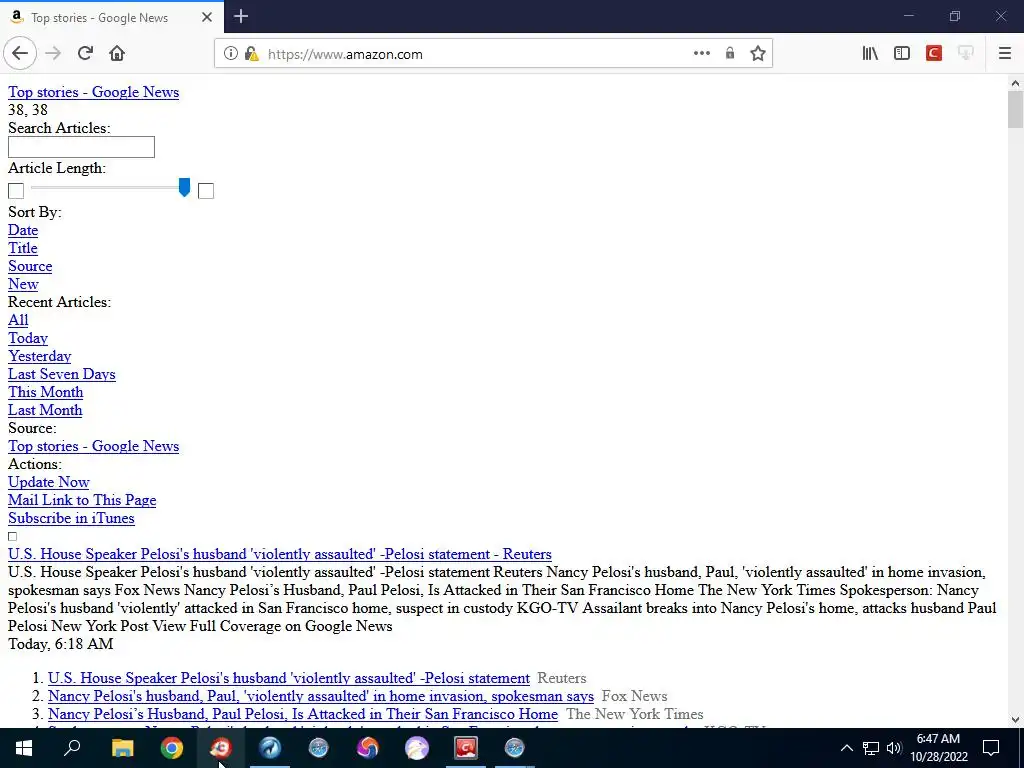Open the network status tray icon
This screenshot has height=768, width=1024.
871,748
